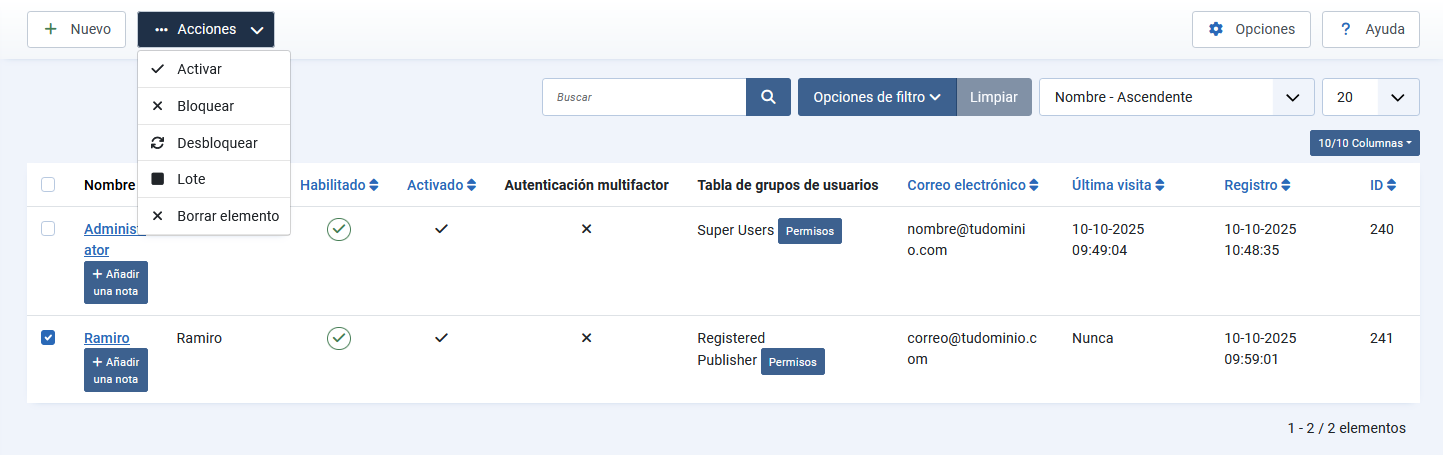The image size is (1443, 455).
Task: Click the gear icon in Opciones
Action: tap(1216, 29)
